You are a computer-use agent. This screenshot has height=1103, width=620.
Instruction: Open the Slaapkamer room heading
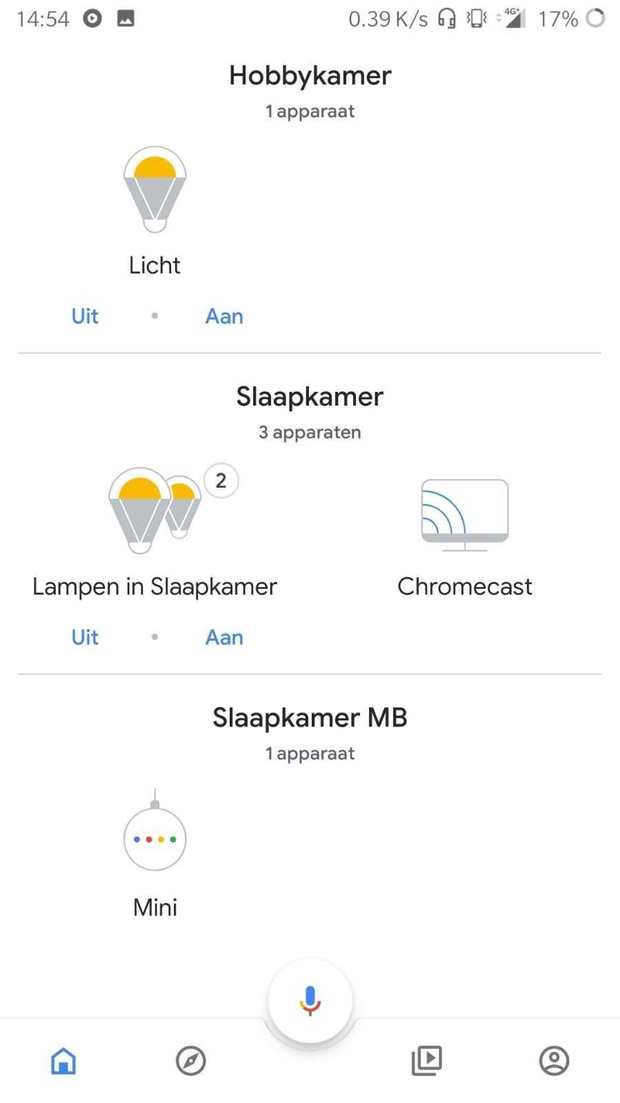(x=310, y=397)
